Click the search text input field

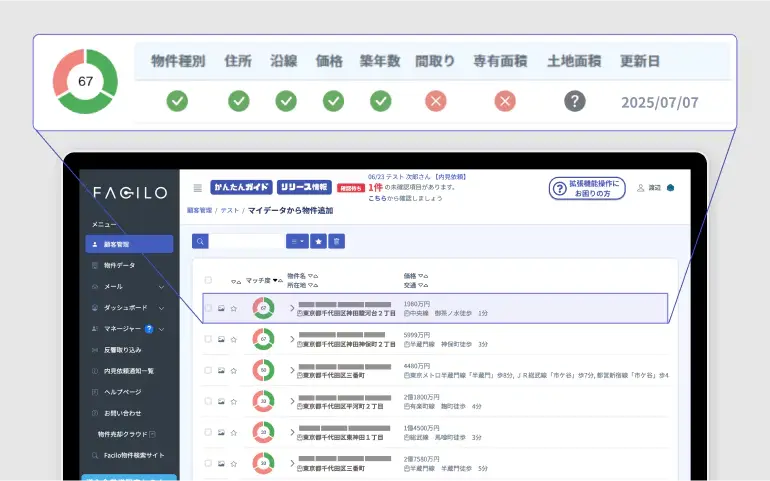(246, 241)
